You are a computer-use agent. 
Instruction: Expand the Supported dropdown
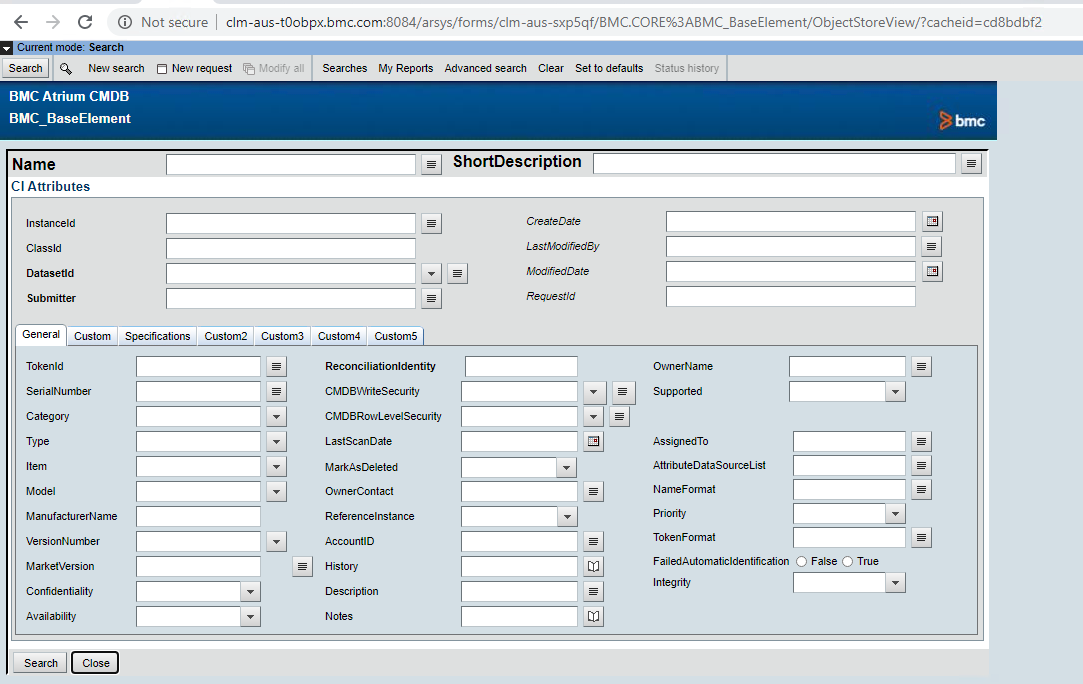coord(895,392)
